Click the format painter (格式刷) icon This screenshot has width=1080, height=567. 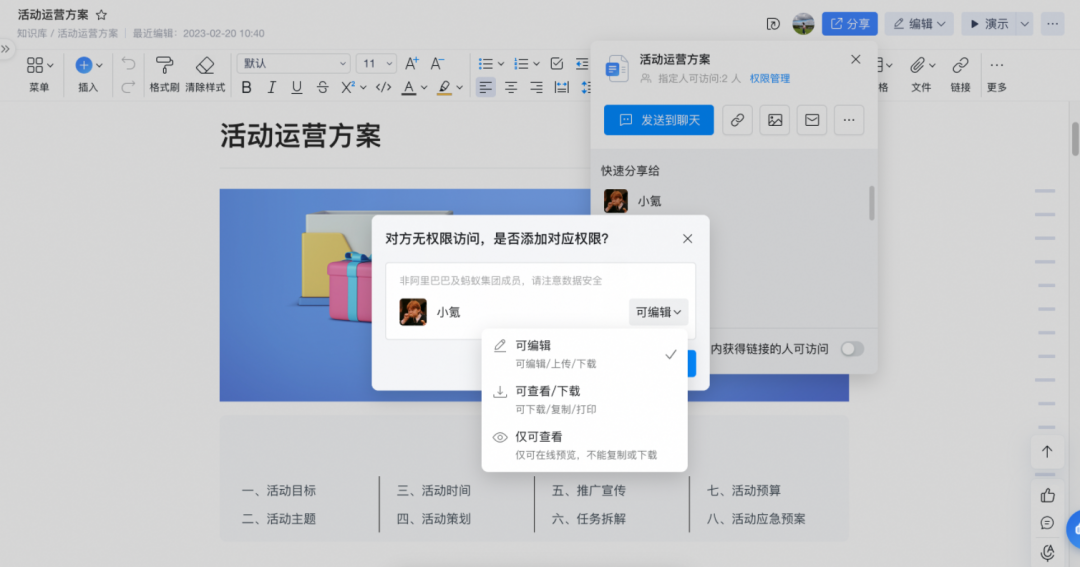coord(164,66)
